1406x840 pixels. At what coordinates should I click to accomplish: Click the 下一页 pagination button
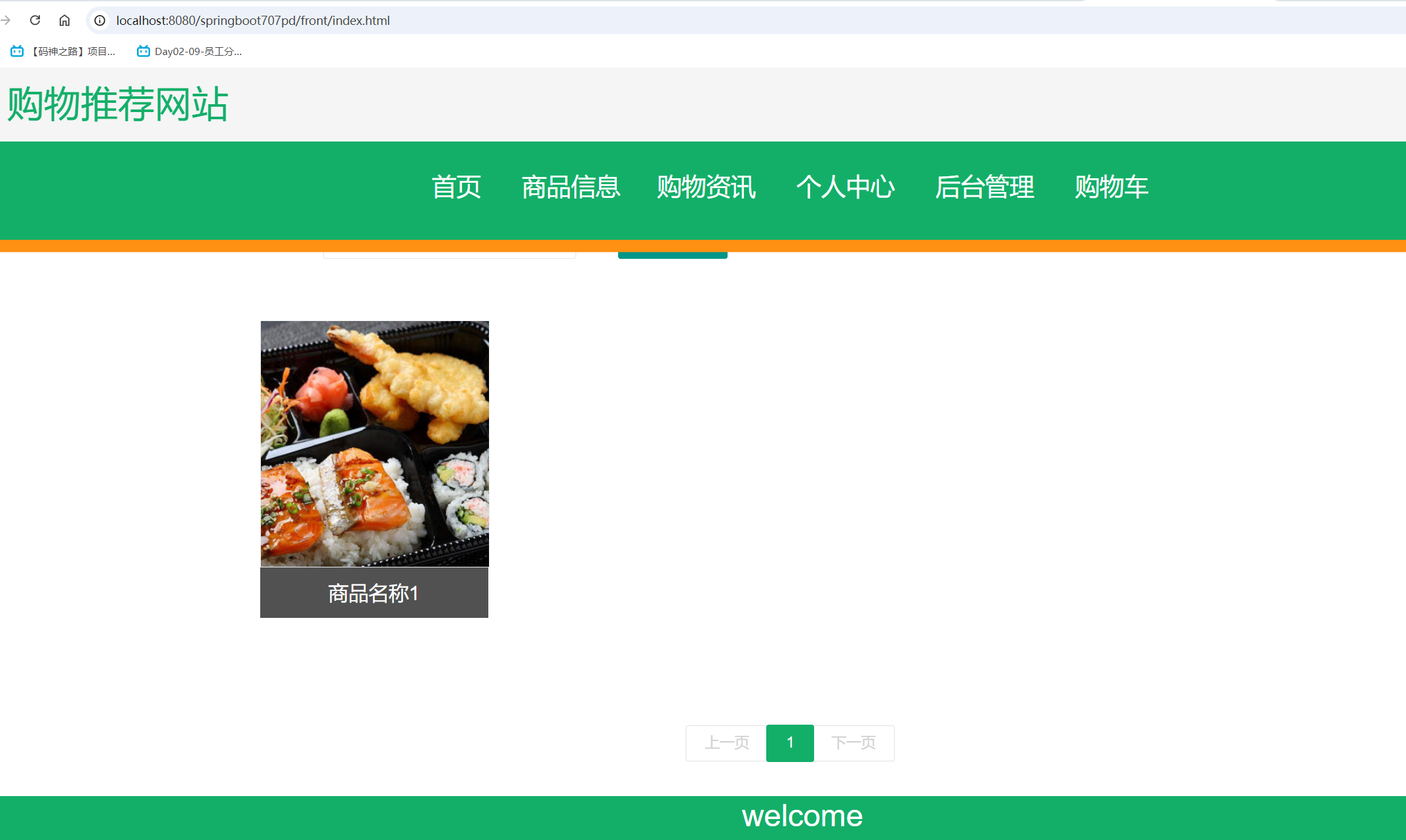click(854, 743)
